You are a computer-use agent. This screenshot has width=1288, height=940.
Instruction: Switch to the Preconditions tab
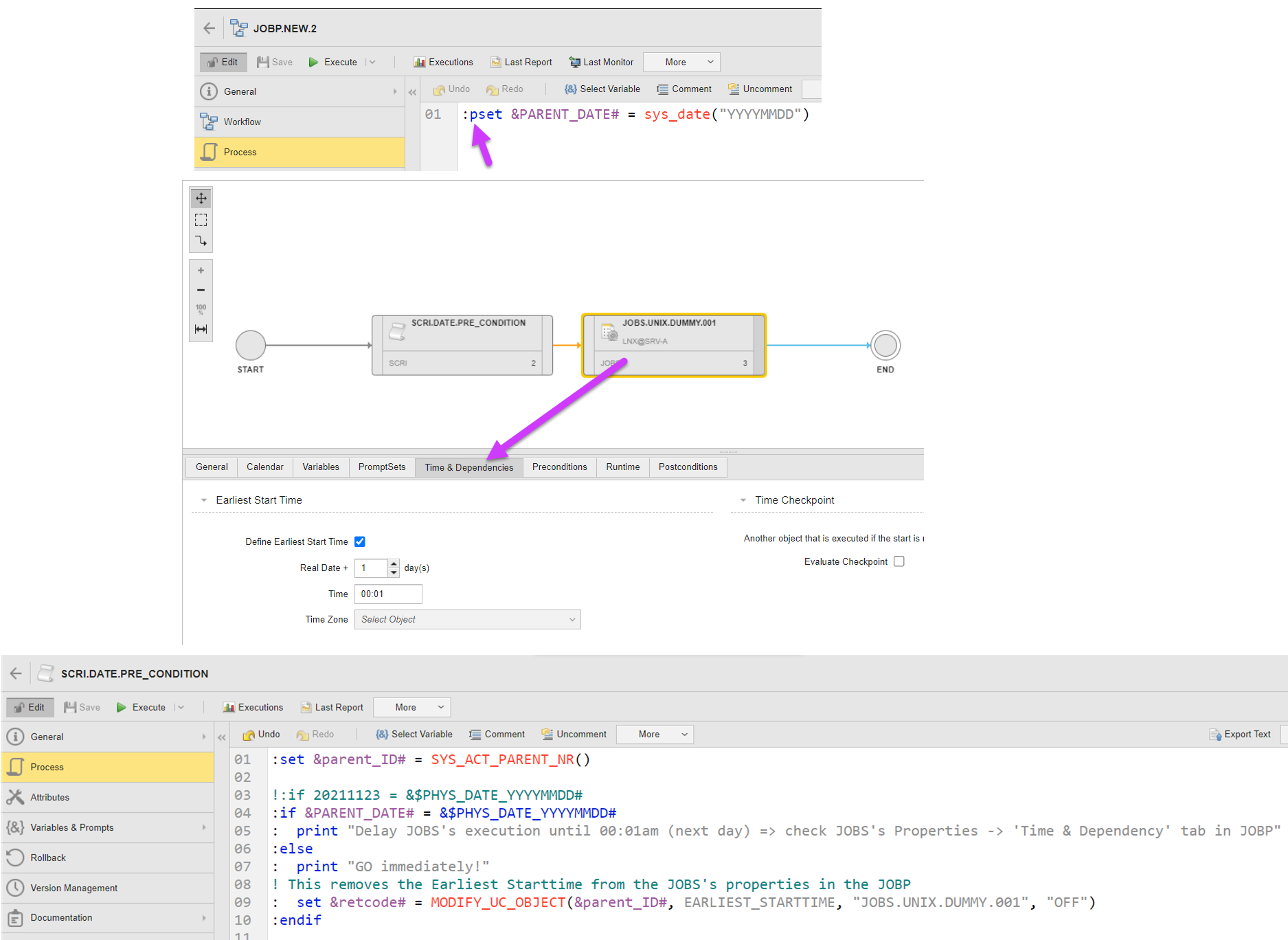[558, 467]
